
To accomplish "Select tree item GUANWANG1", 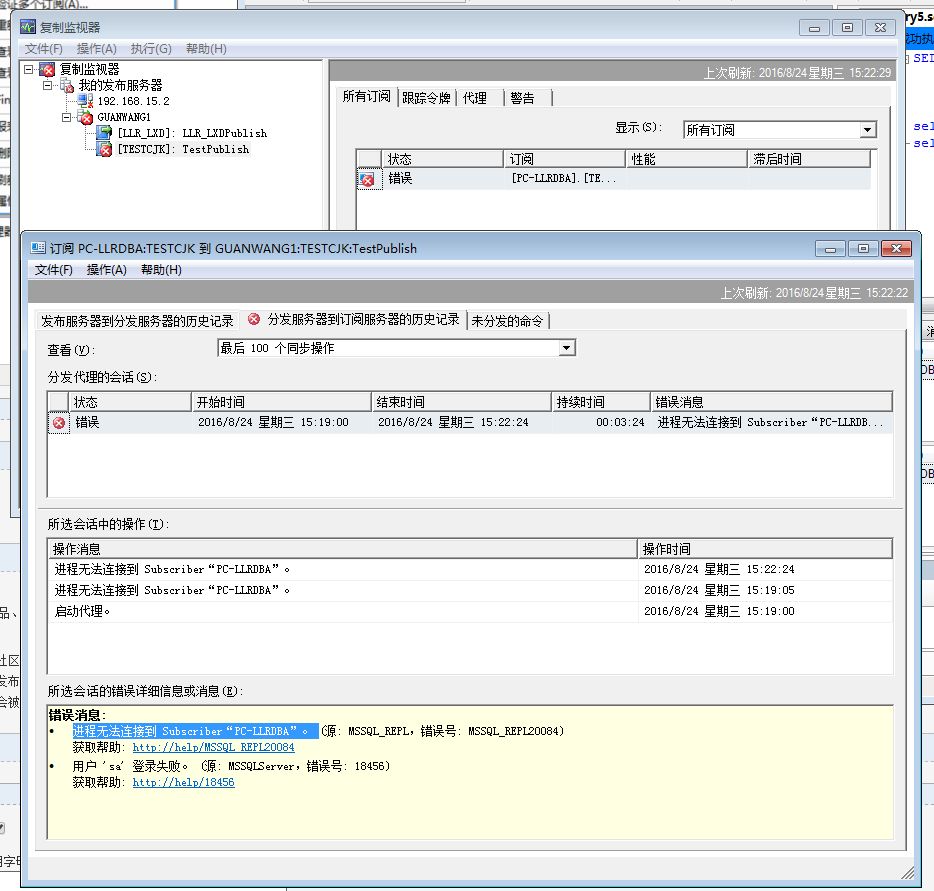I will [124, 117].
